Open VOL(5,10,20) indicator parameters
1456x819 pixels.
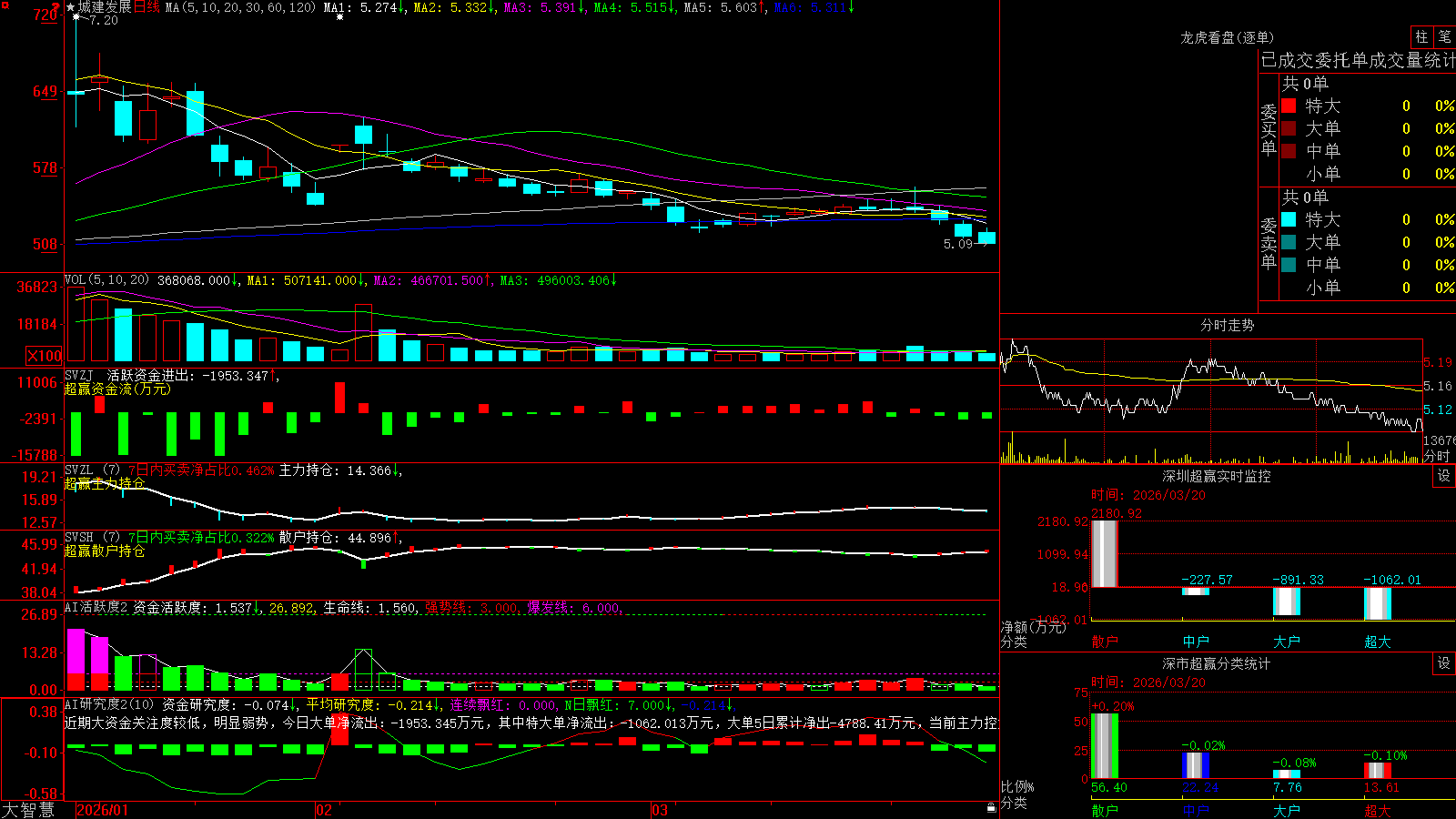[x=106, y=280]
